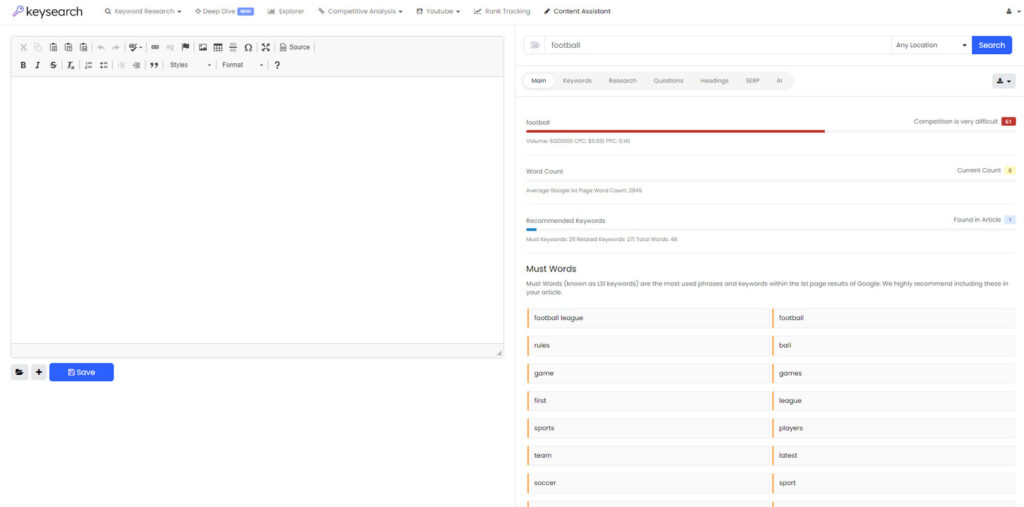The width and height of the screenshot is (1024, 507).
Task: Open the Keyword Research menu
Action: (x=143, y=11)
